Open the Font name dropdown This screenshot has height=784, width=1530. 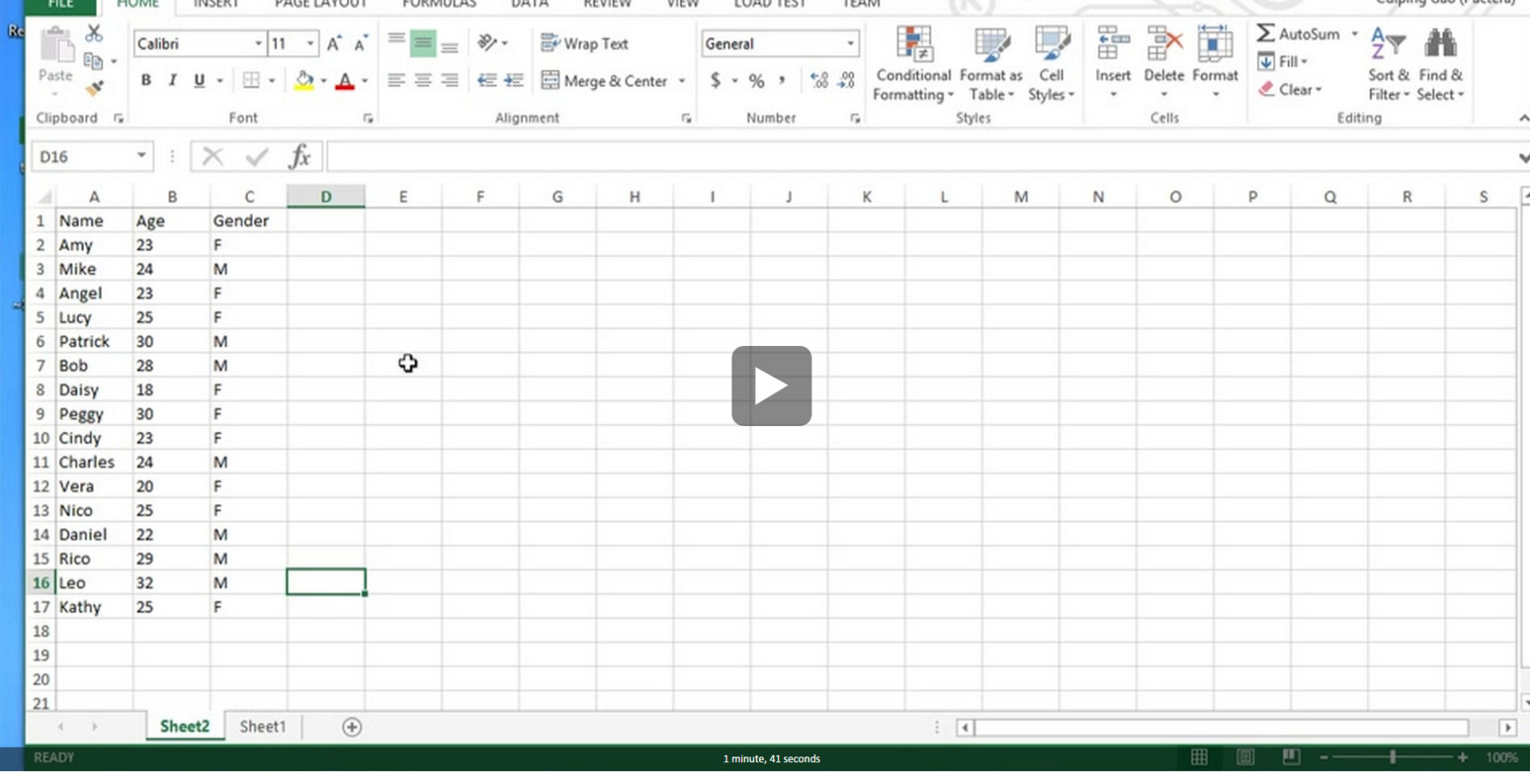[x=259, y=43]
